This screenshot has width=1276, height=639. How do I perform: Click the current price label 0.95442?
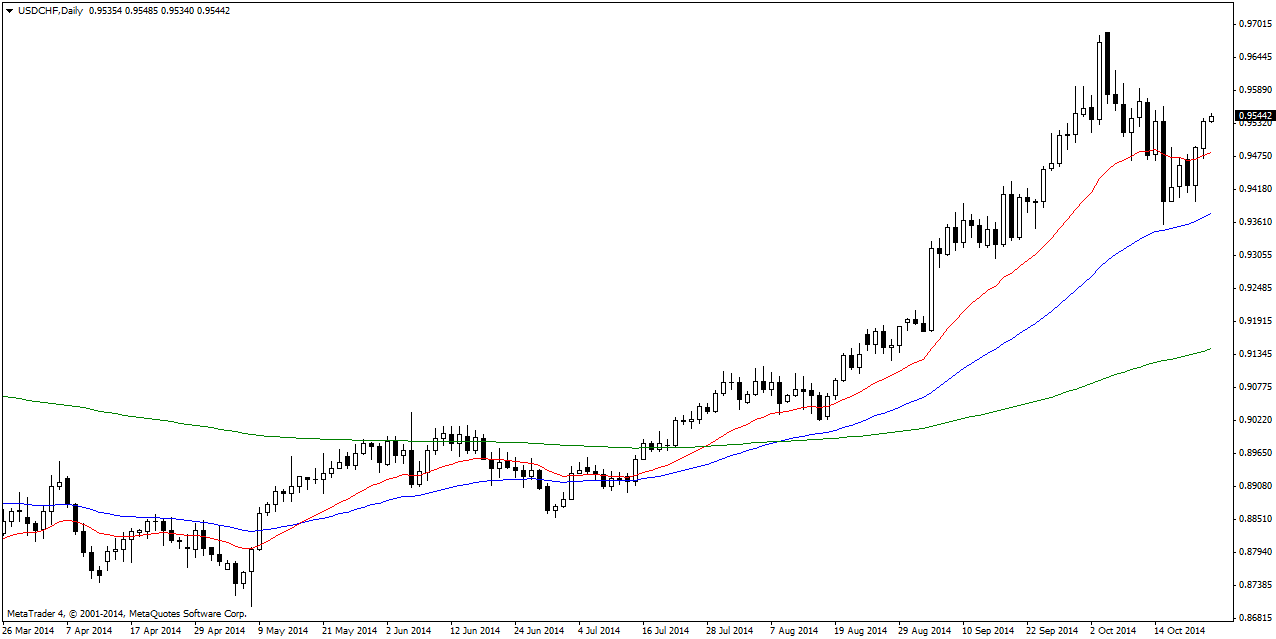point(1254,116)
